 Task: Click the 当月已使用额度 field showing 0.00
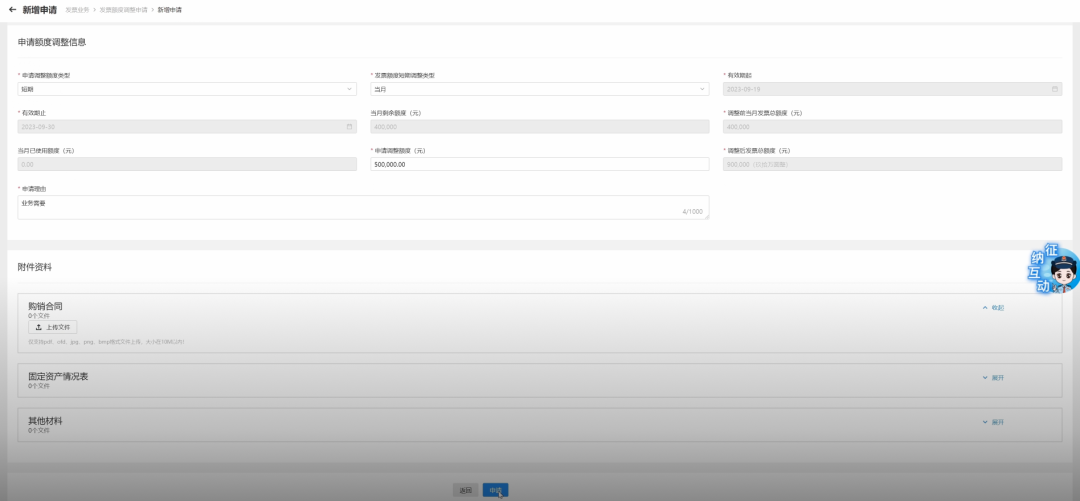point(187,164)
